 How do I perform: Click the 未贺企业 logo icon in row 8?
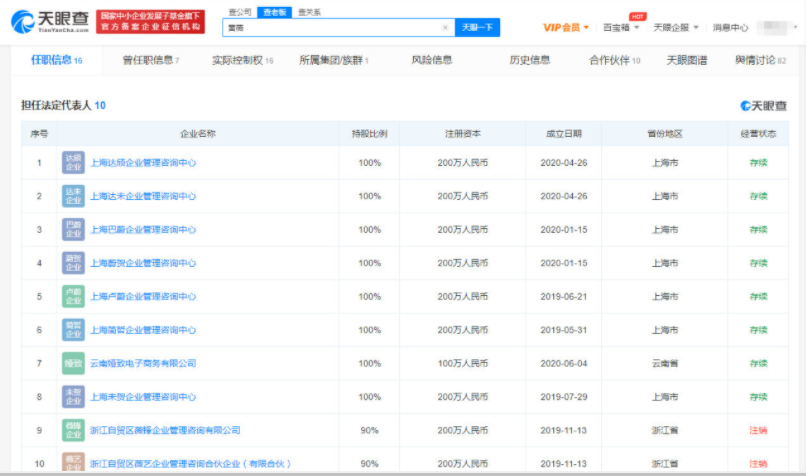[x=74, y=396]
